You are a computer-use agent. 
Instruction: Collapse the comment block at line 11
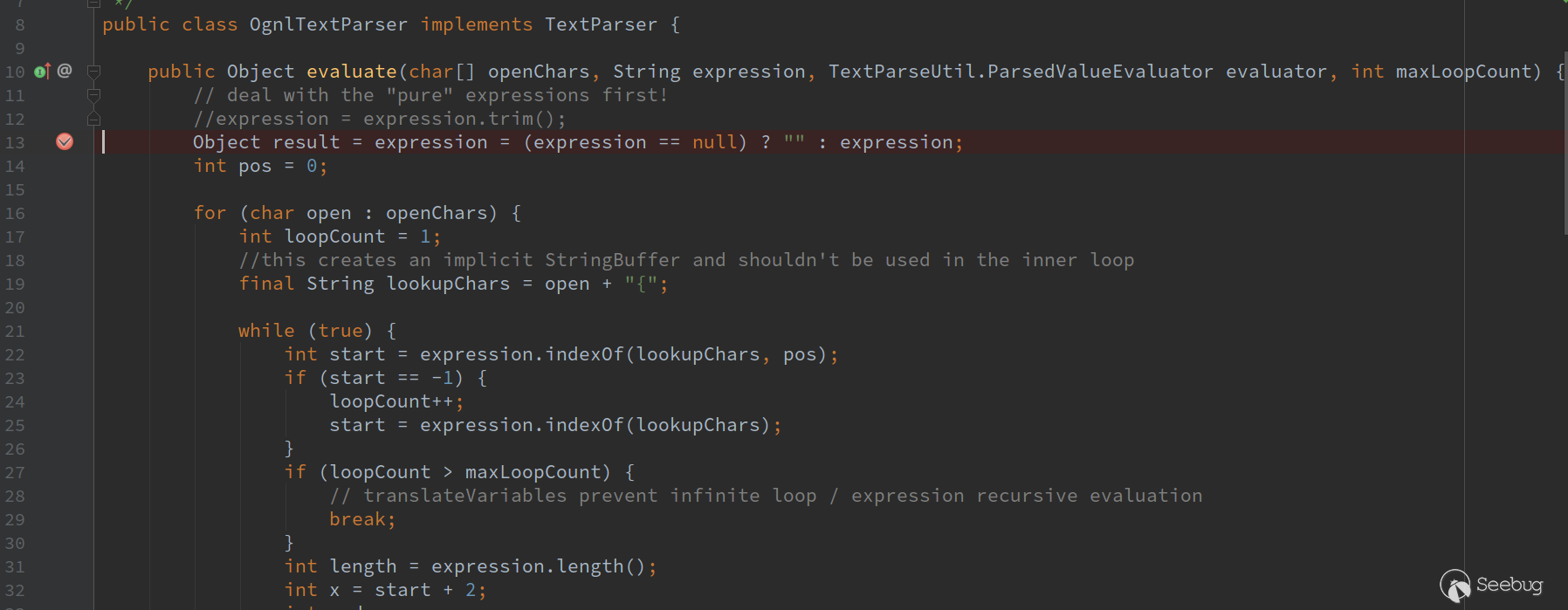pyautogui.click(x=93, y=95)
